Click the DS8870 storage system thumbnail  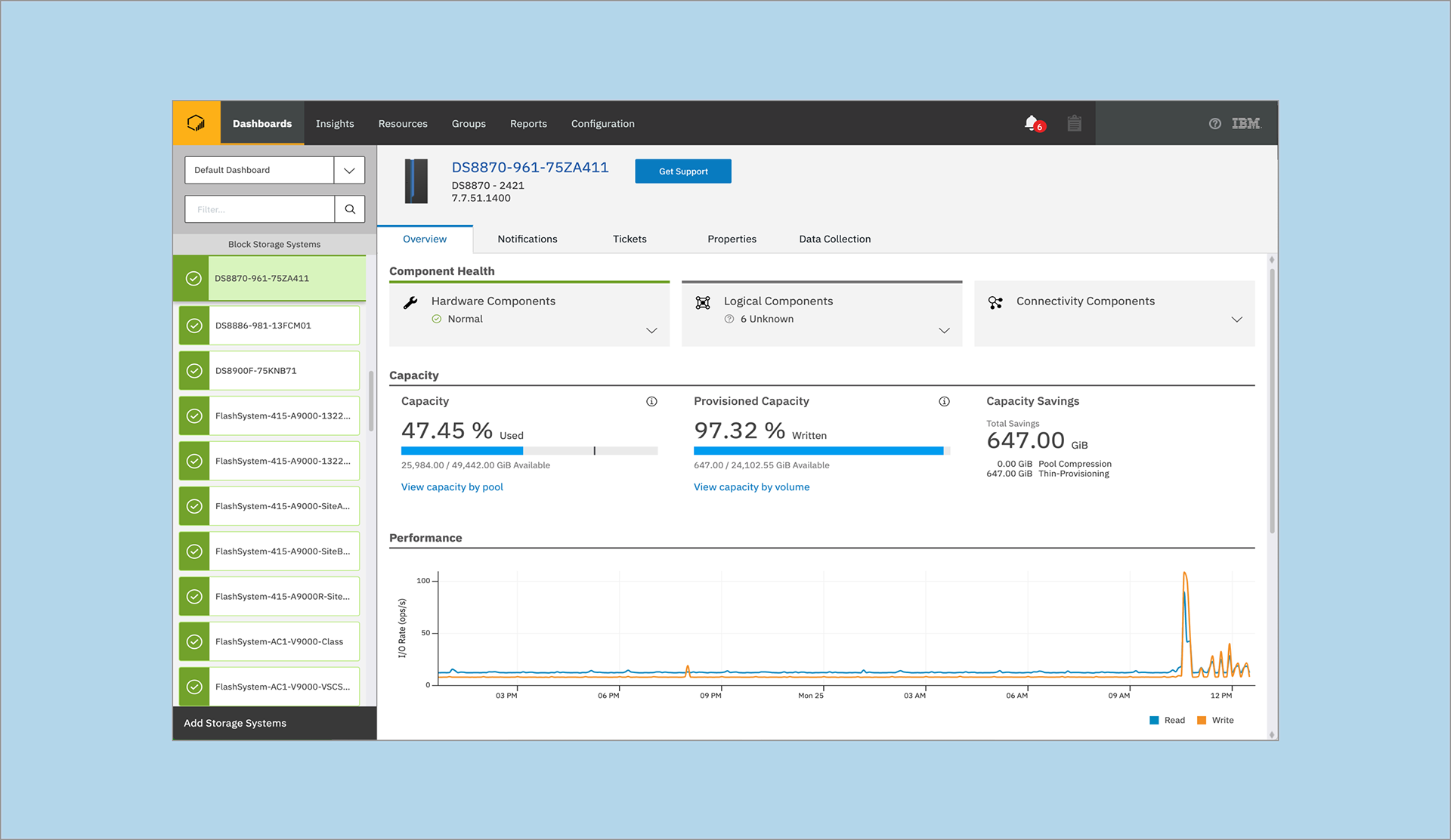click(x=416, y=181)
